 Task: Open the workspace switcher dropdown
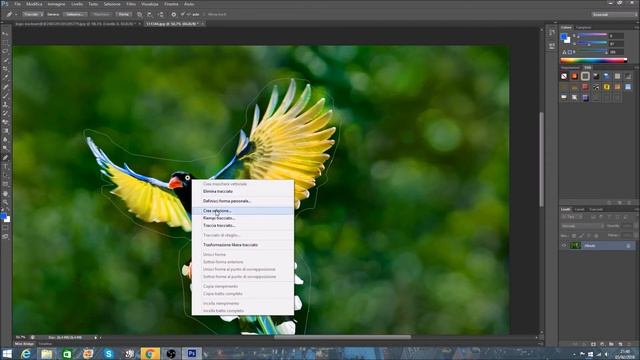(x=614, y=14)
